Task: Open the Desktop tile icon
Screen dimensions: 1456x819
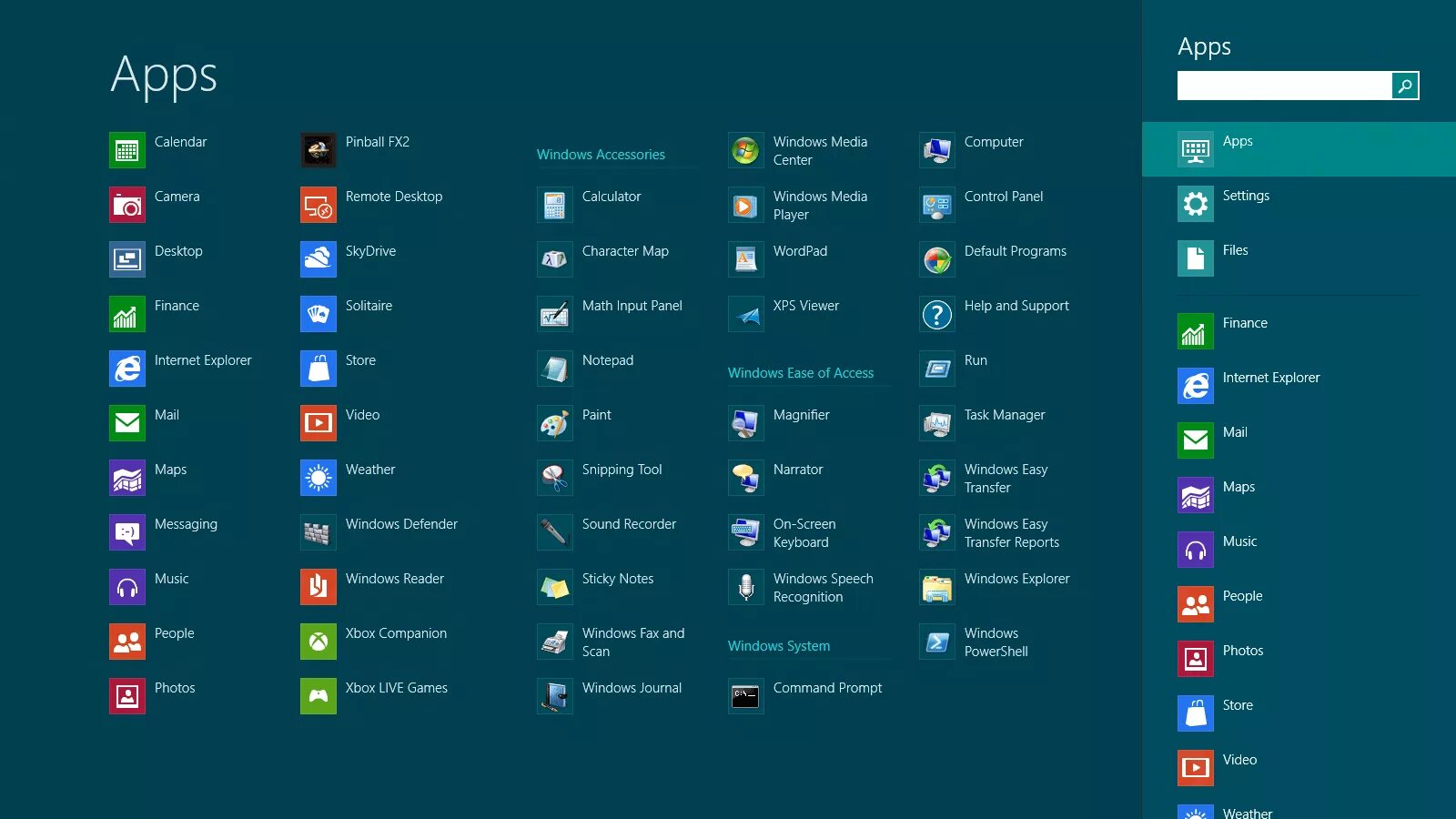Action: [x=127, y=259]
